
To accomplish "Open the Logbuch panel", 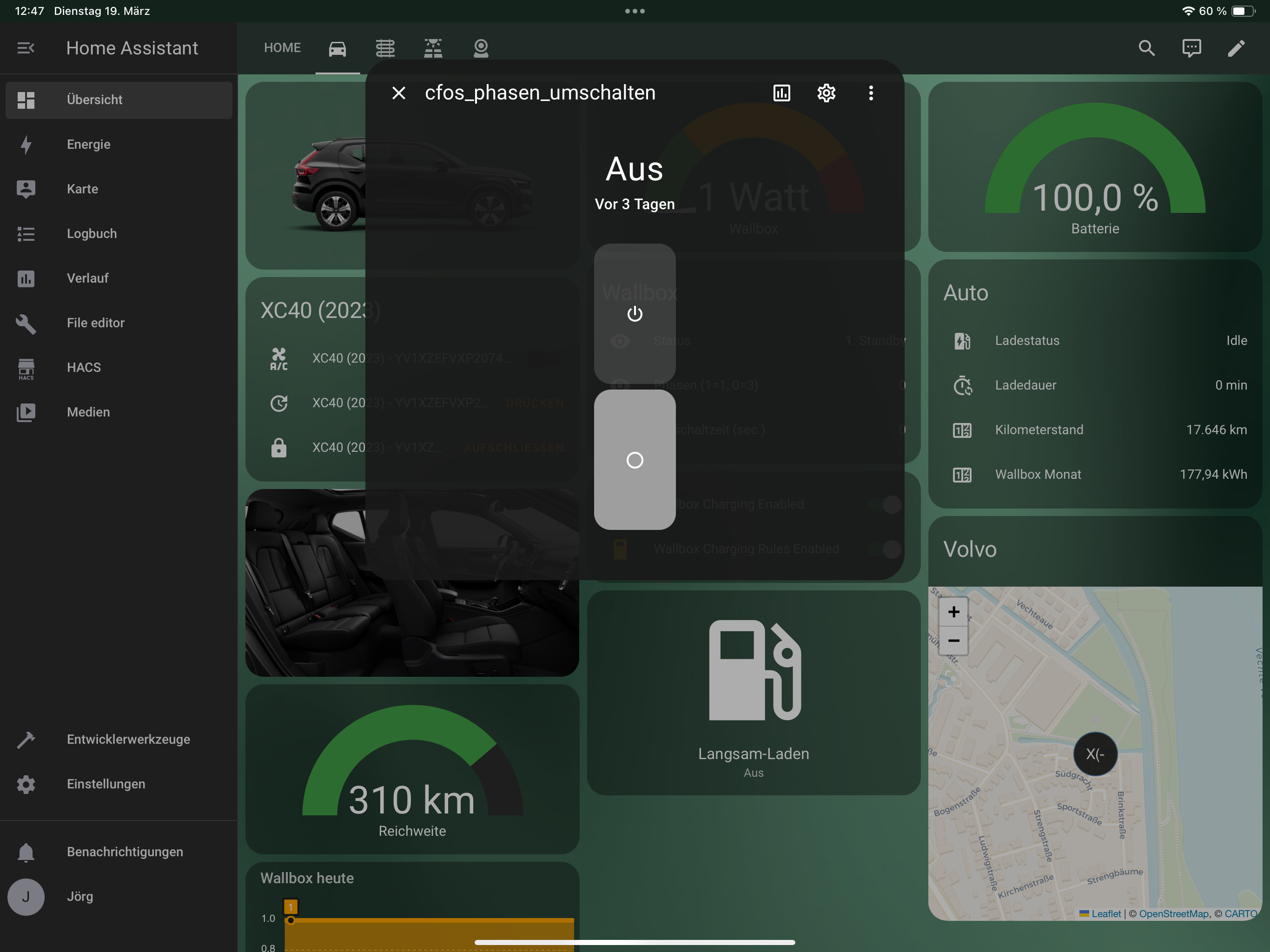I will tap(119, 234).
